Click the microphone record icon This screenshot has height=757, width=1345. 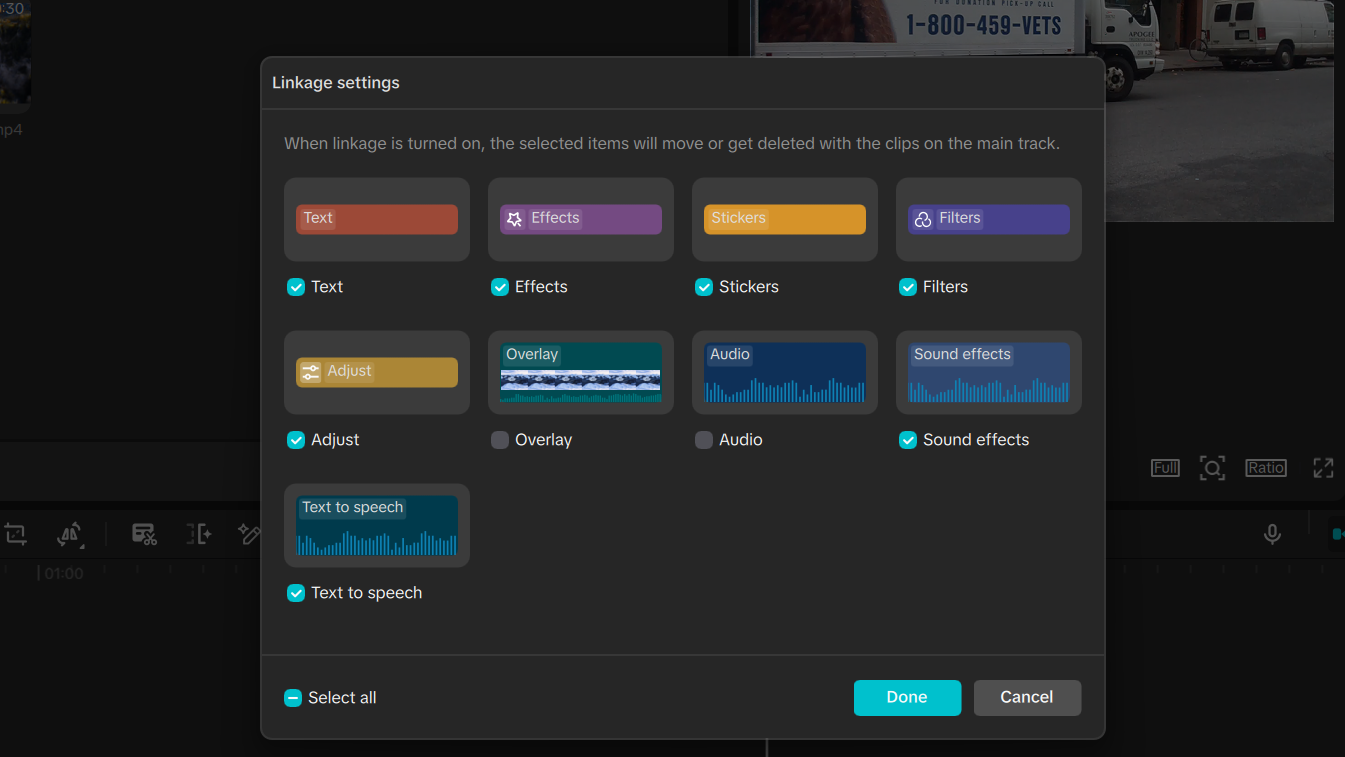[x=1272, y=534]
